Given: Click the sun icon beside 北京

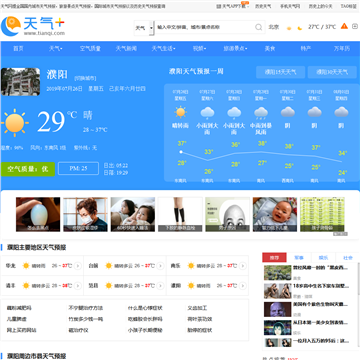Looking at the screenshot, I should click(x=289, y=28).
